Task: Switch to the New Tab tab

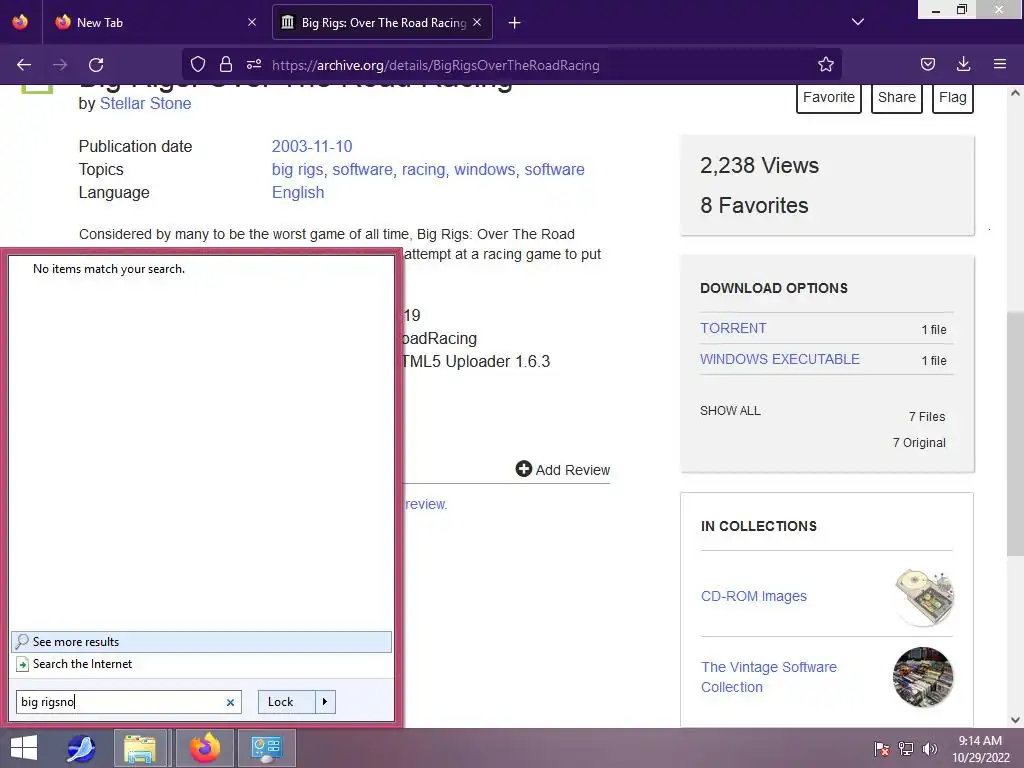Action: [155, 22]
